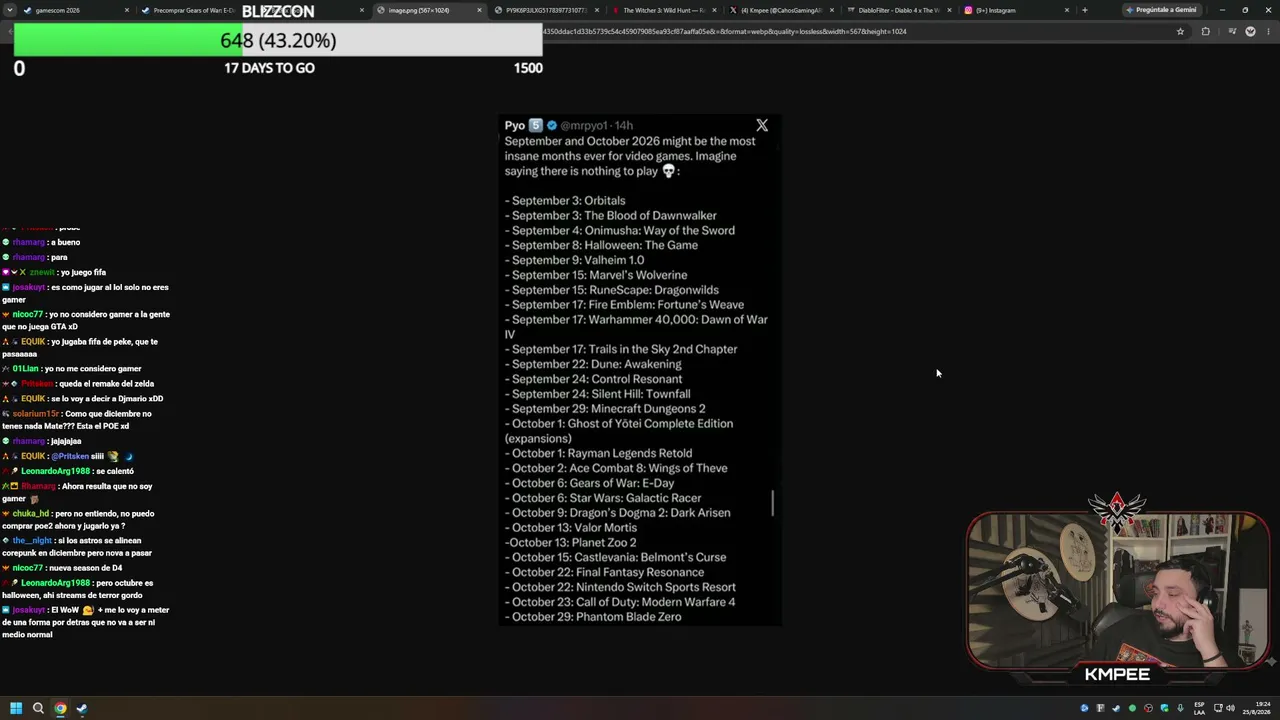Click chat username the__night
The width and height of the screenshot is (1280, 720).
coord(32,541)
